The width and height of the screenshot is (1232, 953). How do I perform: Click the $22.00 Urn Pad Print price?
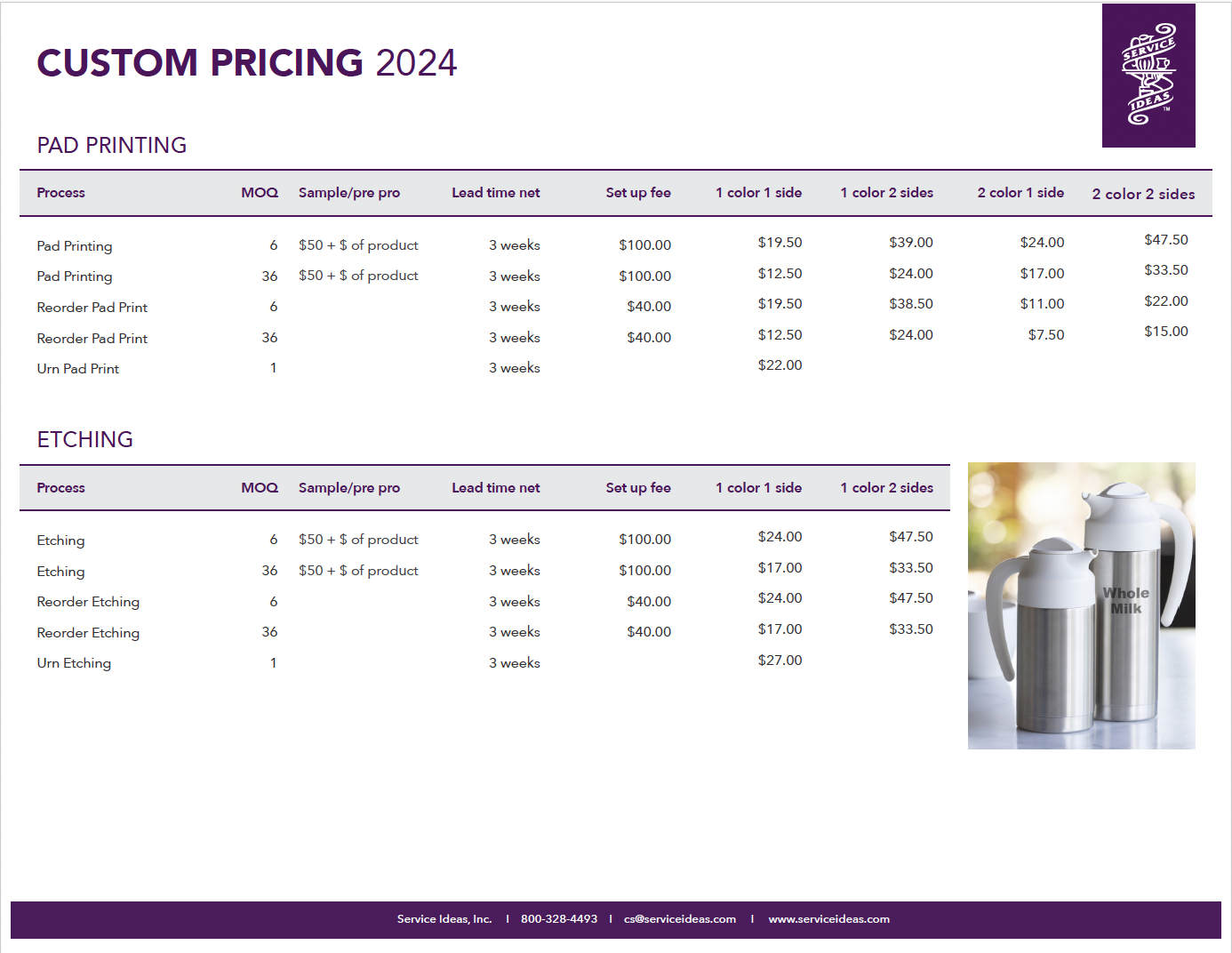(780, 365)
